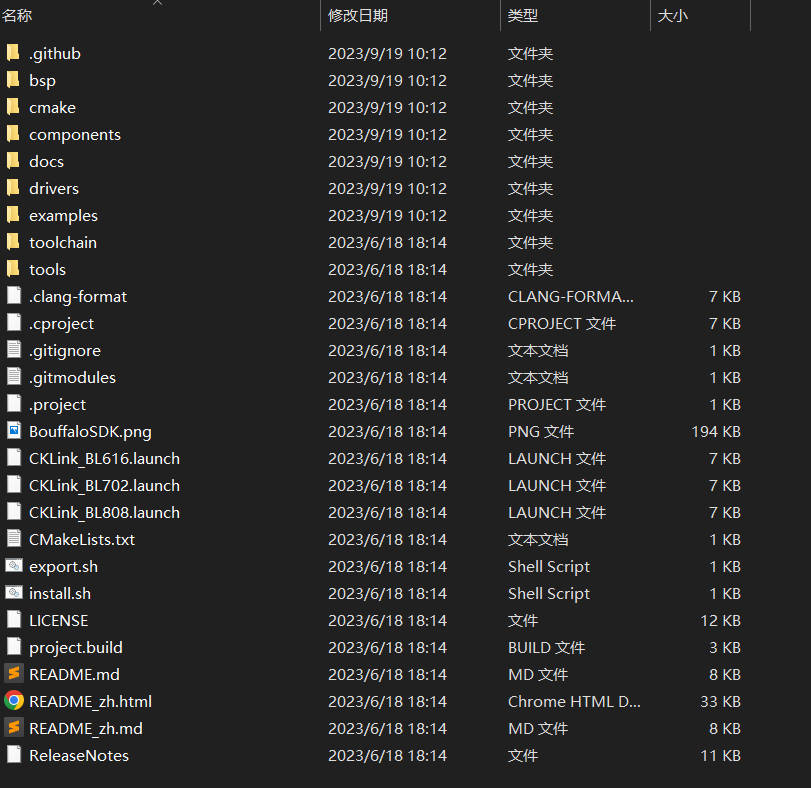Image resolution: width=811 pixels, height=788 pixels.
Task: Select the .cproject file name
Action: [62, 324]
